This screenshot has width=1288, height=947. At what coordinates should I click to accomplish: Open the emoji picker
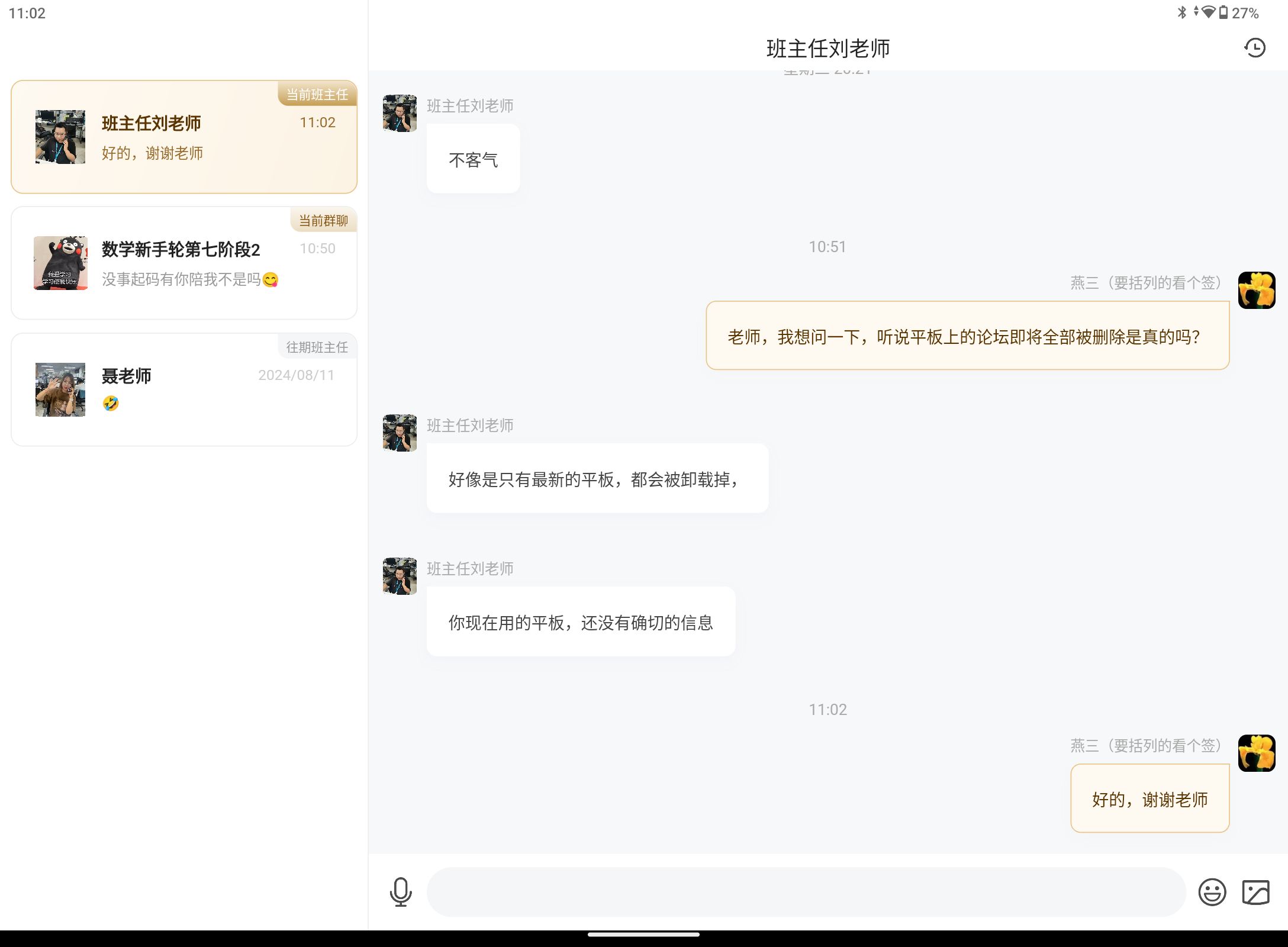coord(1212,892)
